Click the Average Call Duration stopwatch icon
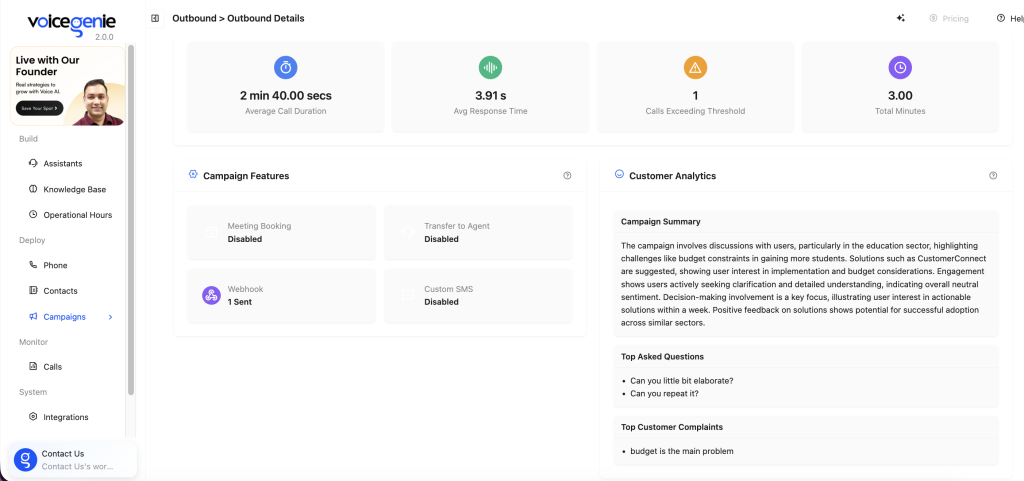Image resolution: width=1024 pixels, height=481 pixels. click(x=286, y=68)
